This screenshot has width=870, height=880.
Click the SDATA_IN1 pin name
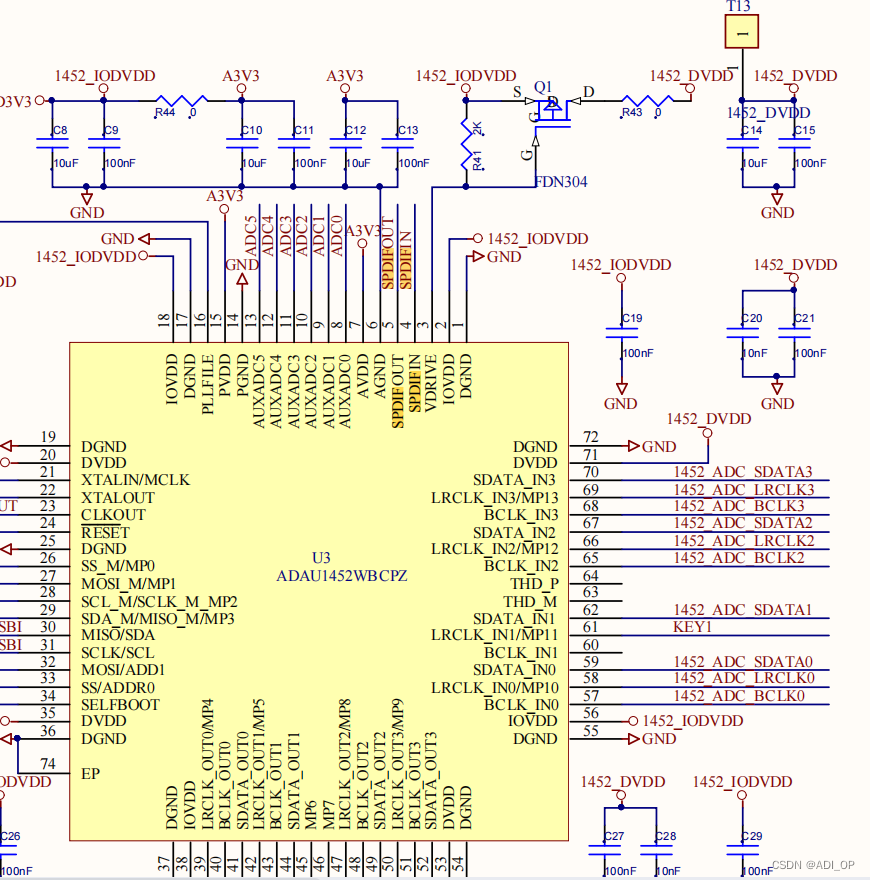(x=514, y=619)
